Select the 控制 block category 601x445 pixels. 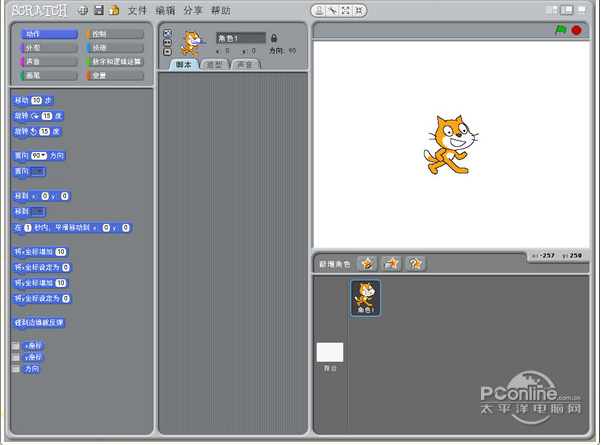click(x=115, y=34)
